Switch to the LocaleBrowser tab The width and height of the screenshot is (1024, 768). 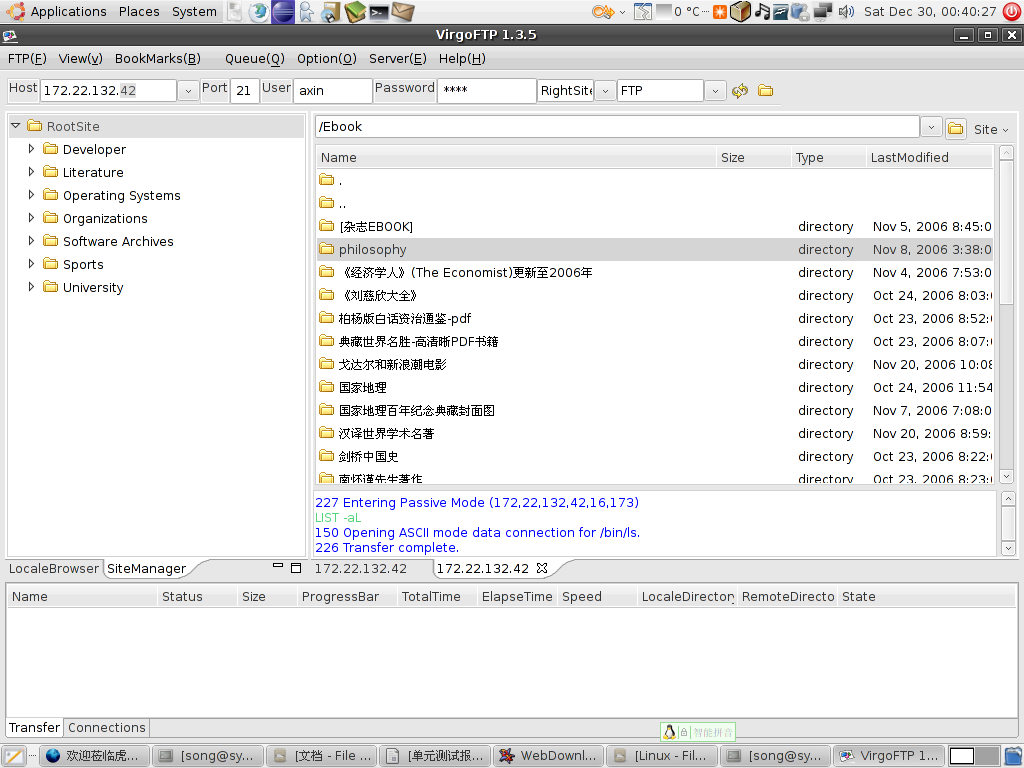(54, 569)
